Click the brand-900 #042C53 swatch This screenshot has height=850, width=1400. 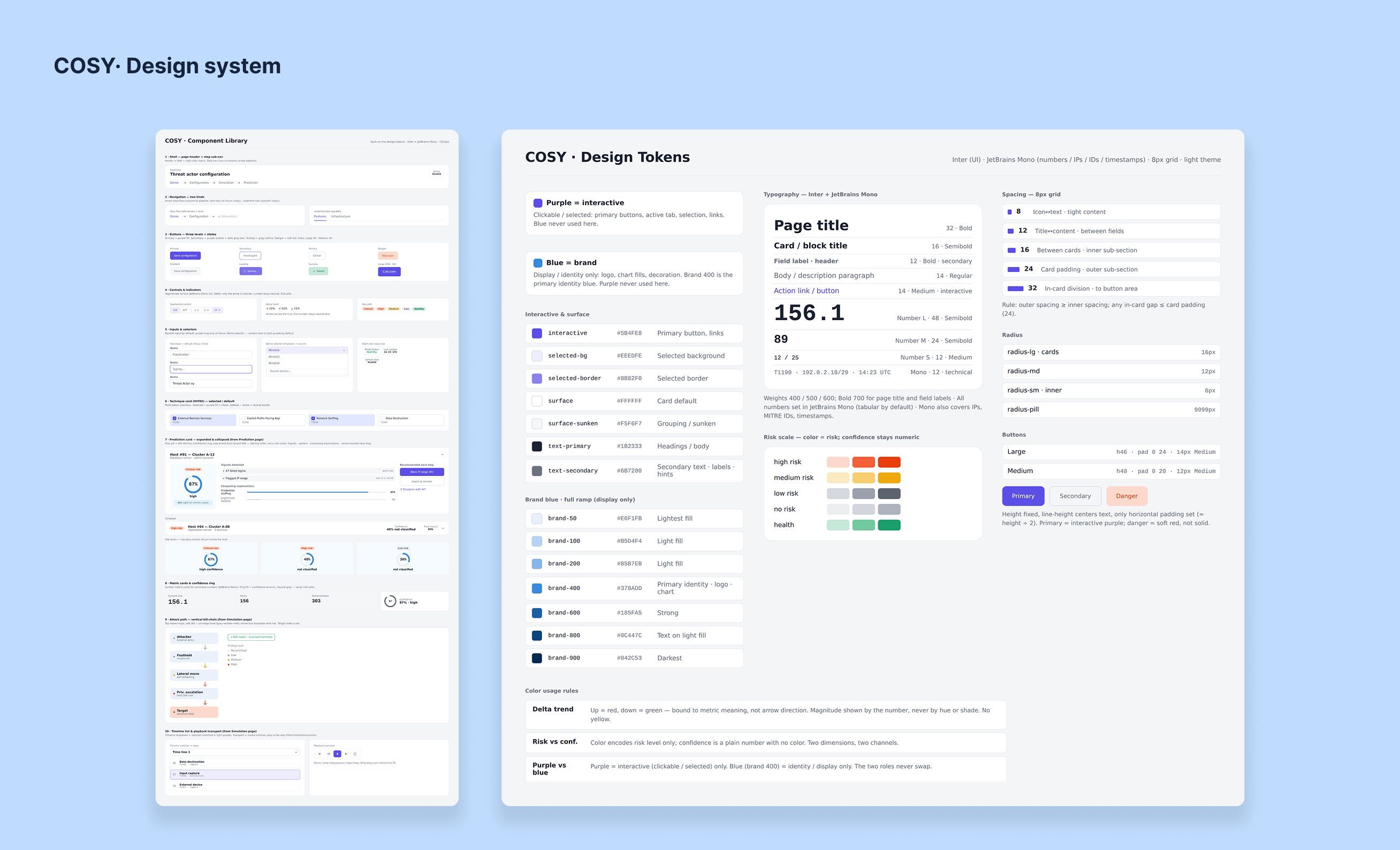(x=536, y=658)
